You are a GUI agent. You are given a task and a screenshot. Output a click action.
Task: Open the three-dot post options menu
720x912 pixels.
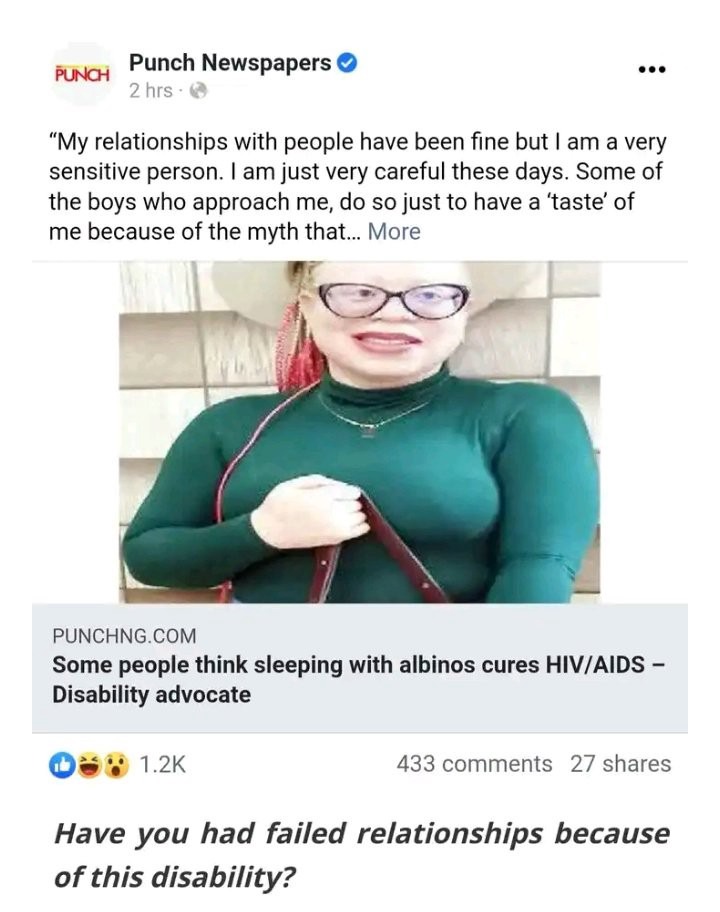[651, 70]
